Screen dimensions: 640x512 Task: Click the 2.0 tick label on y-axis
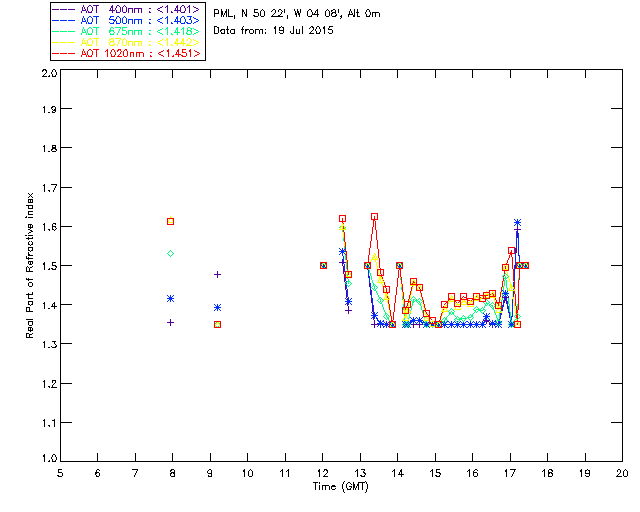coord(49,73)
